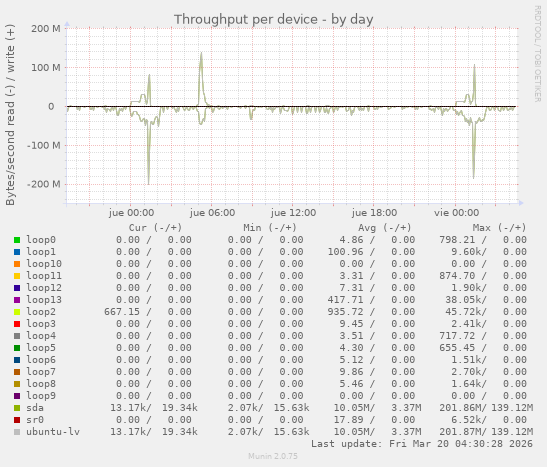Click the loop7 brown color swatch
This screenshot has height=467, width=547.
click(17, 372)
